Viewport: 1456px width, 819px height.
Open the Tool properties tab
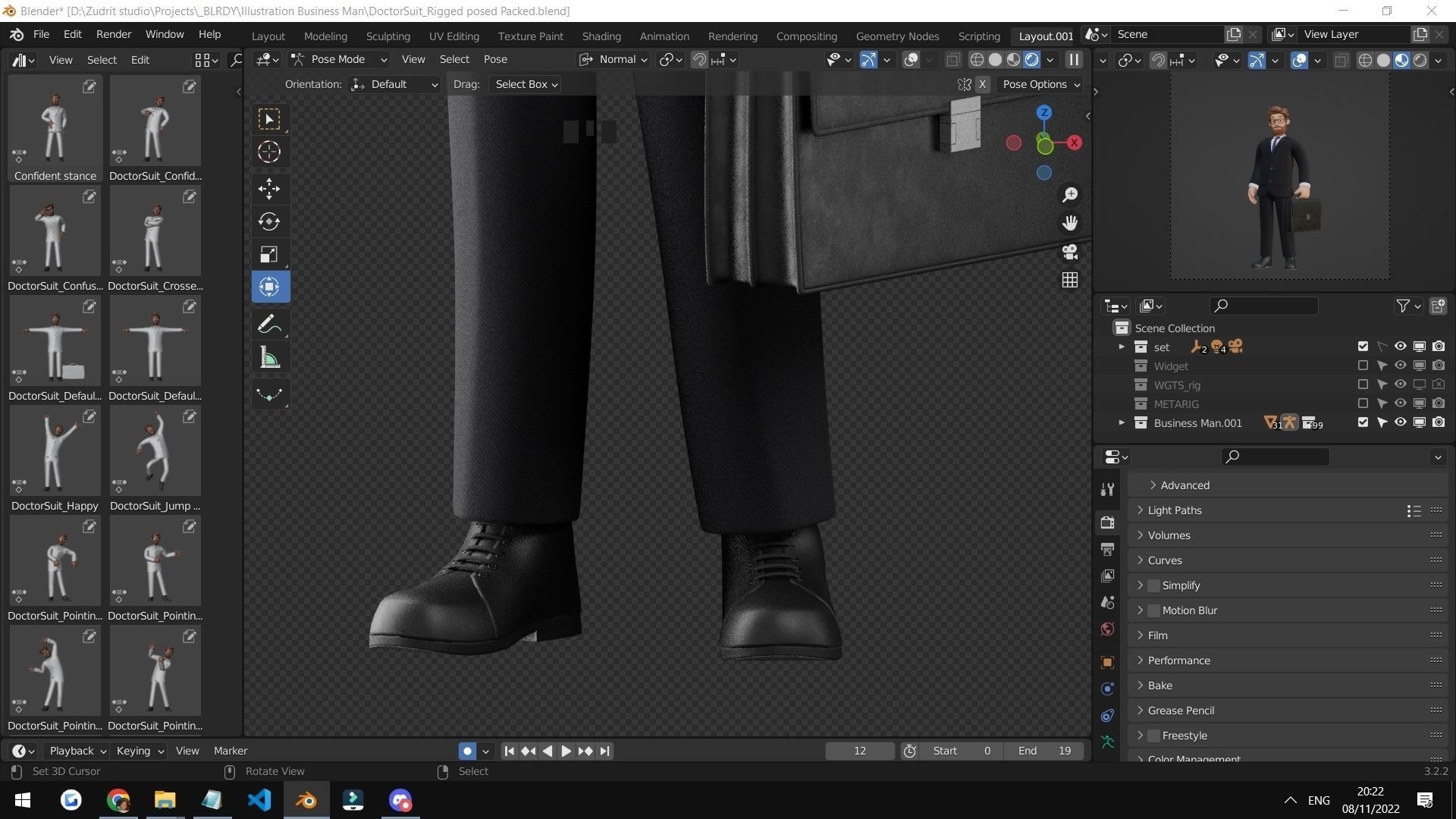click(1108, 489)
